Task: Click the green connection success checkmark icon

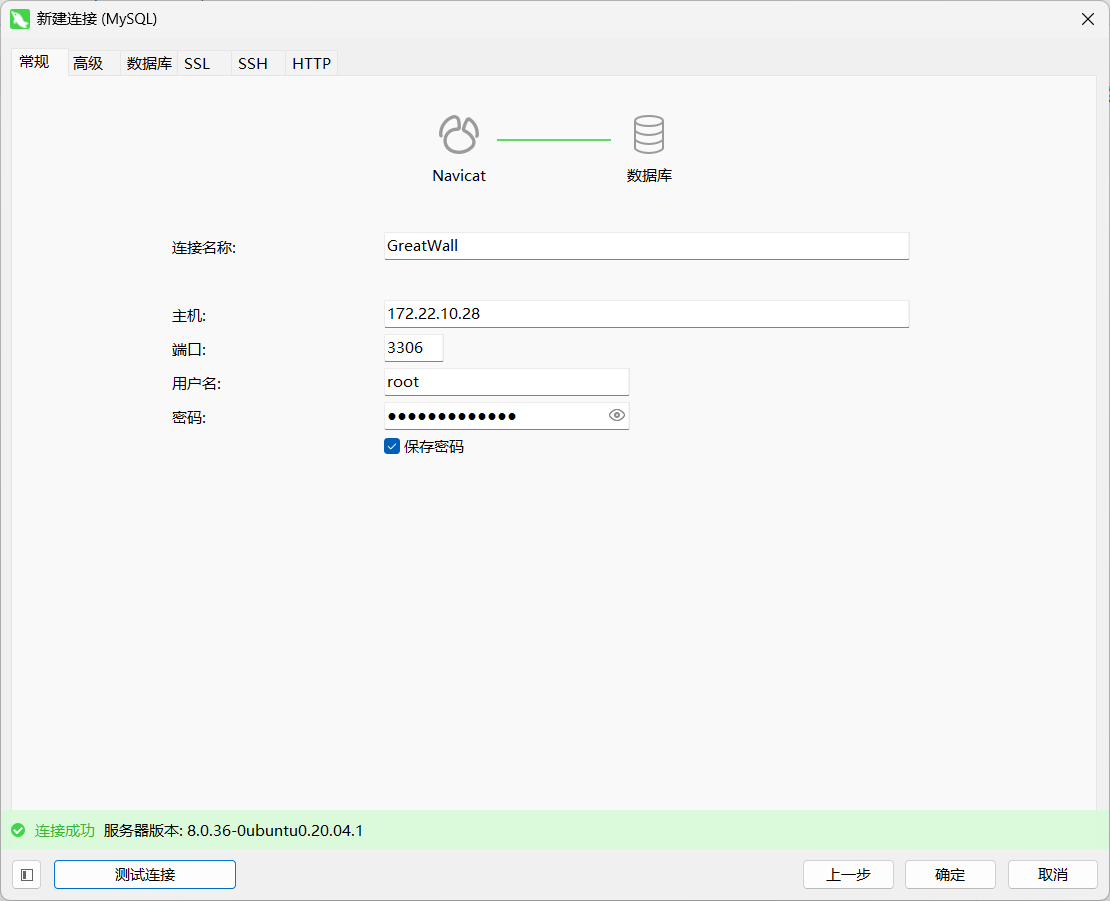Action: point(18,831)
